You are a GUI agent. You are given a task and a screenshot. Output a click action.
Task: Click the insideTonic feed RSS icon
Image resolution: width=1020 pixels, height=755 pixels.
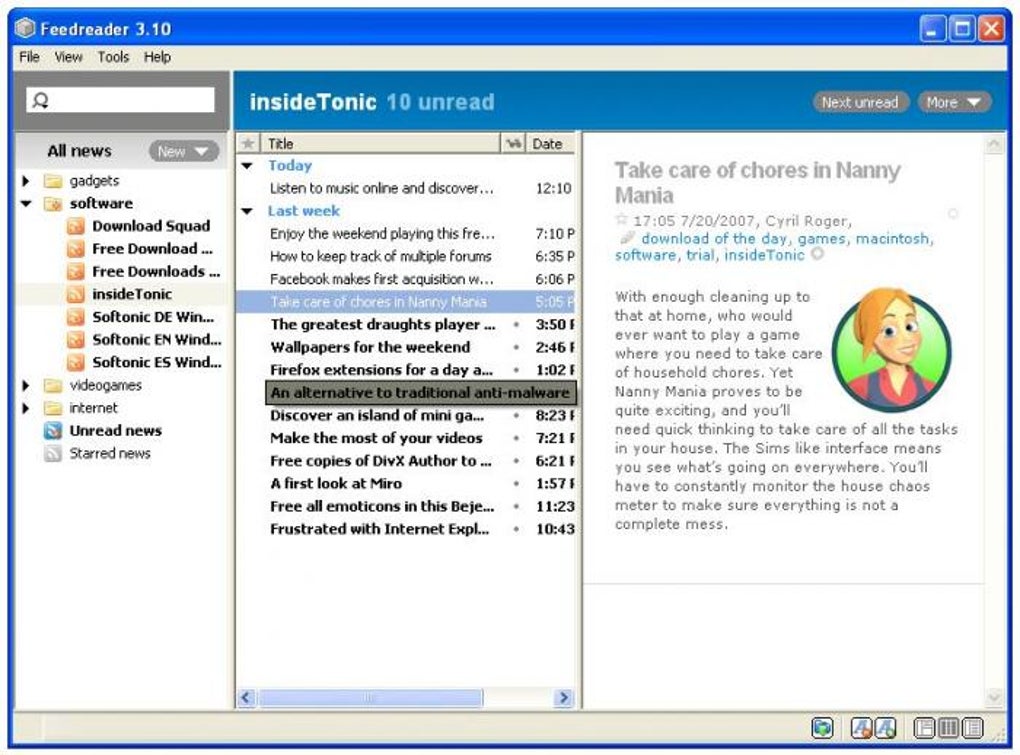click(76, 294)
